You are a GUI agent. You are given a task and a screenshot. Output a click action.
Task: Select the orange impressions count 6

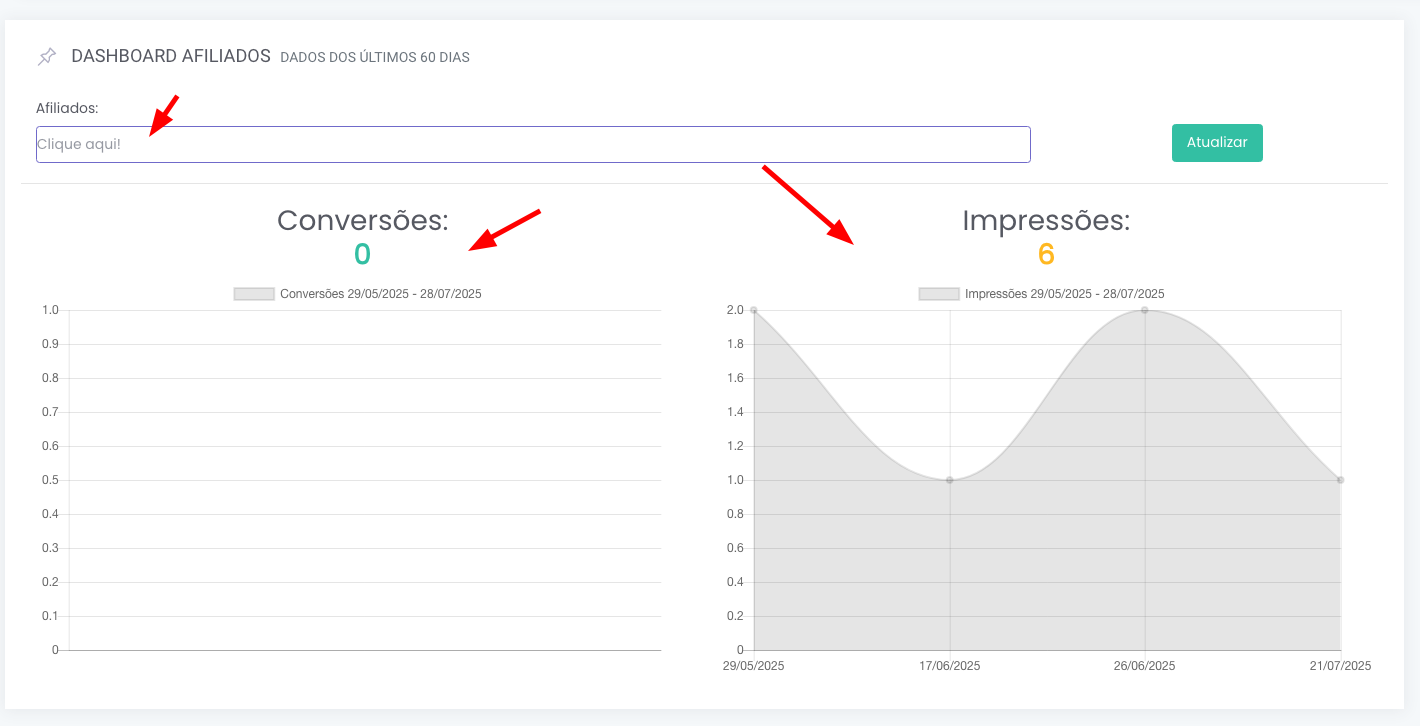point(1046,255)
